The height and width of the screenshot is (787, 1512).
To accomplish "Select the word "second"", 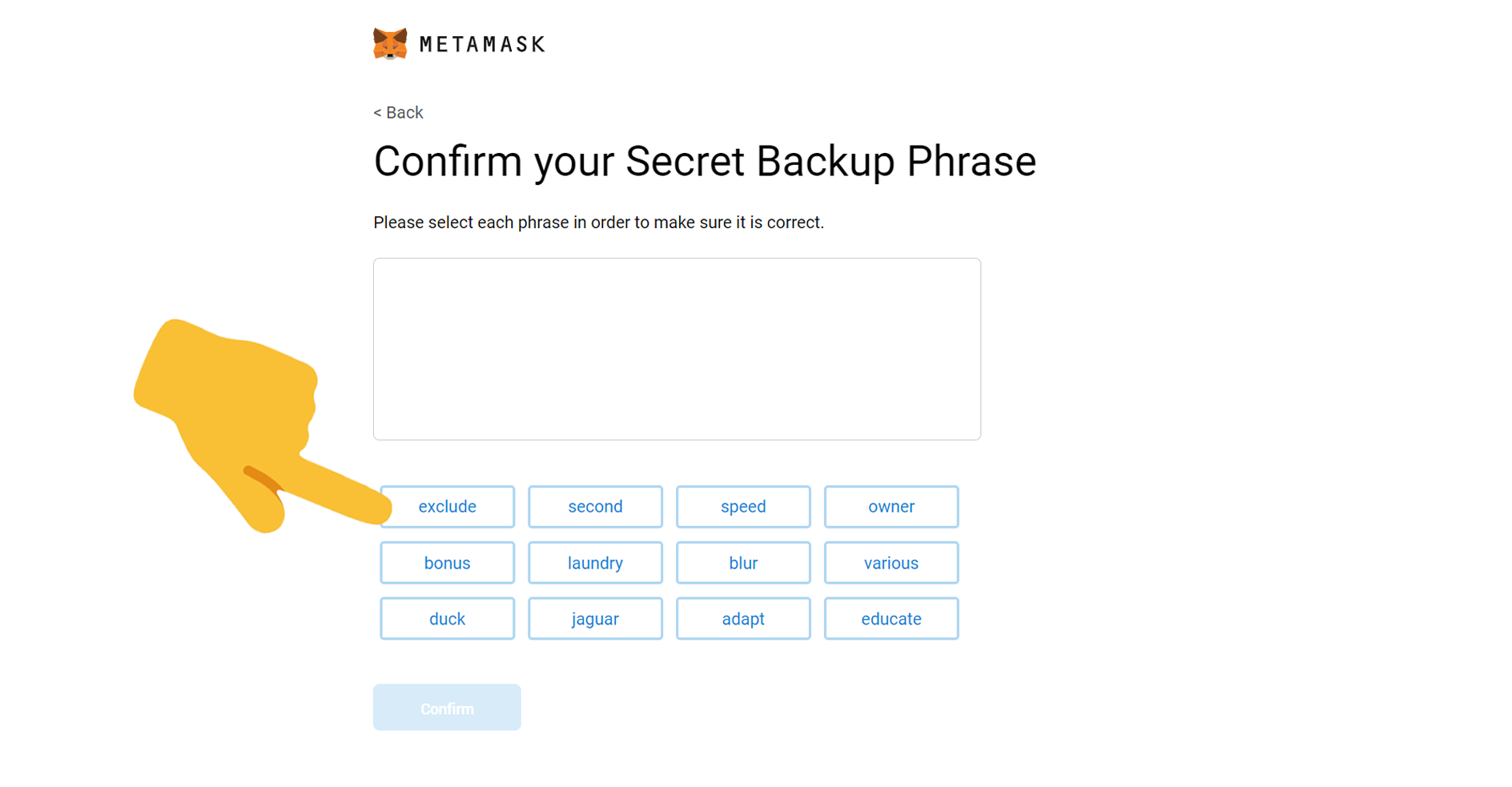I will pos(595,507).
